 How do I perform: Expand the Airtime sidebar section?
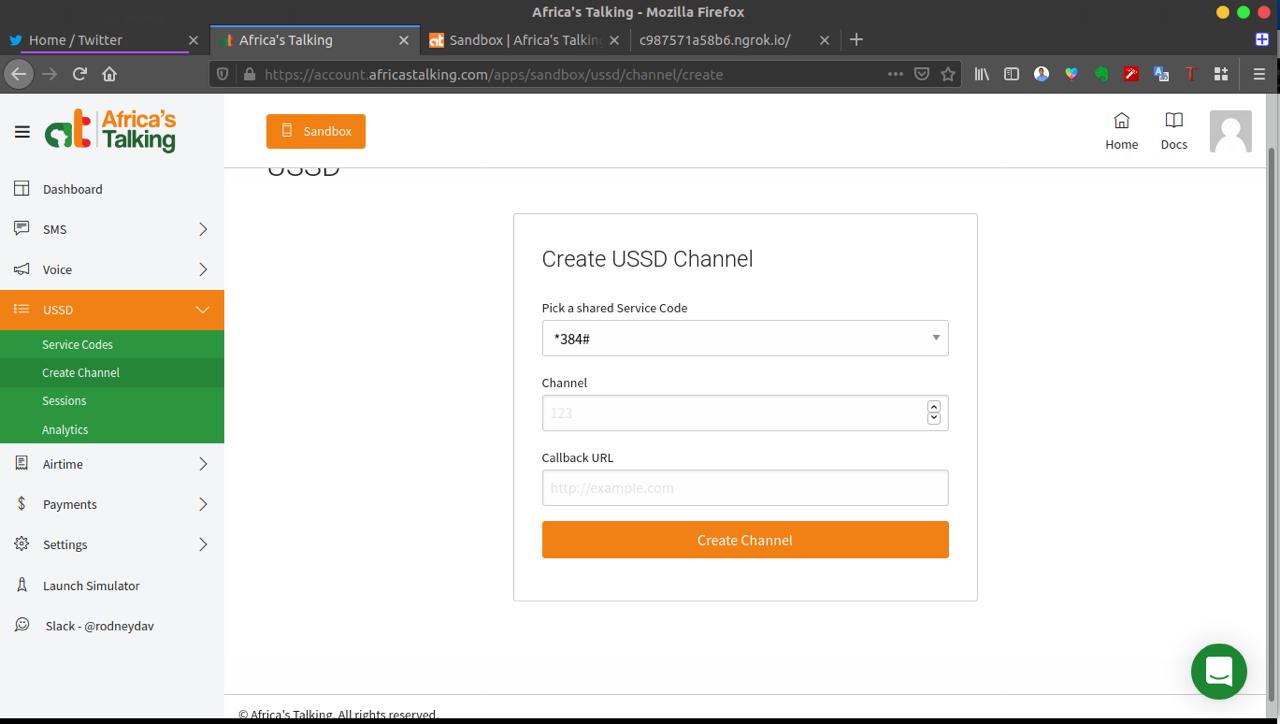(112, 464)
